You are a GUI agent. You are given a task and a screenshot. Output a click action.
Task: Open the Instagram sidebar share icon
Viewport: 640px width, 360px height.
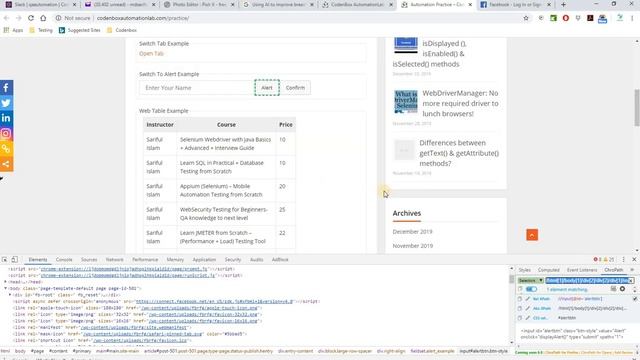[x=6, y=133]
